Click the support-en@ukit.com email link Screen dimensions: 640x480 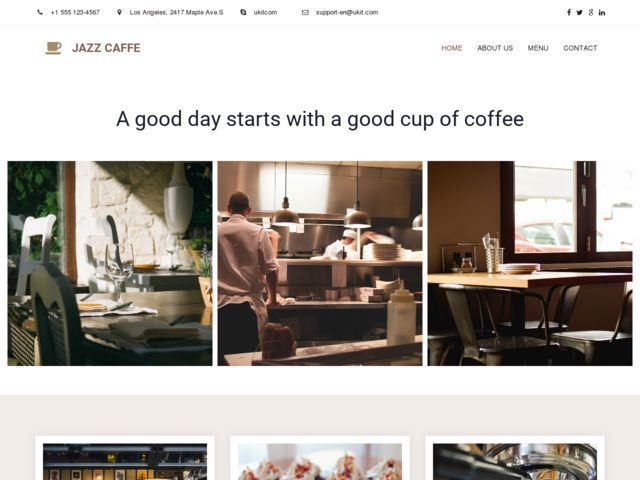pyautogui.click(x=347, y=13)
